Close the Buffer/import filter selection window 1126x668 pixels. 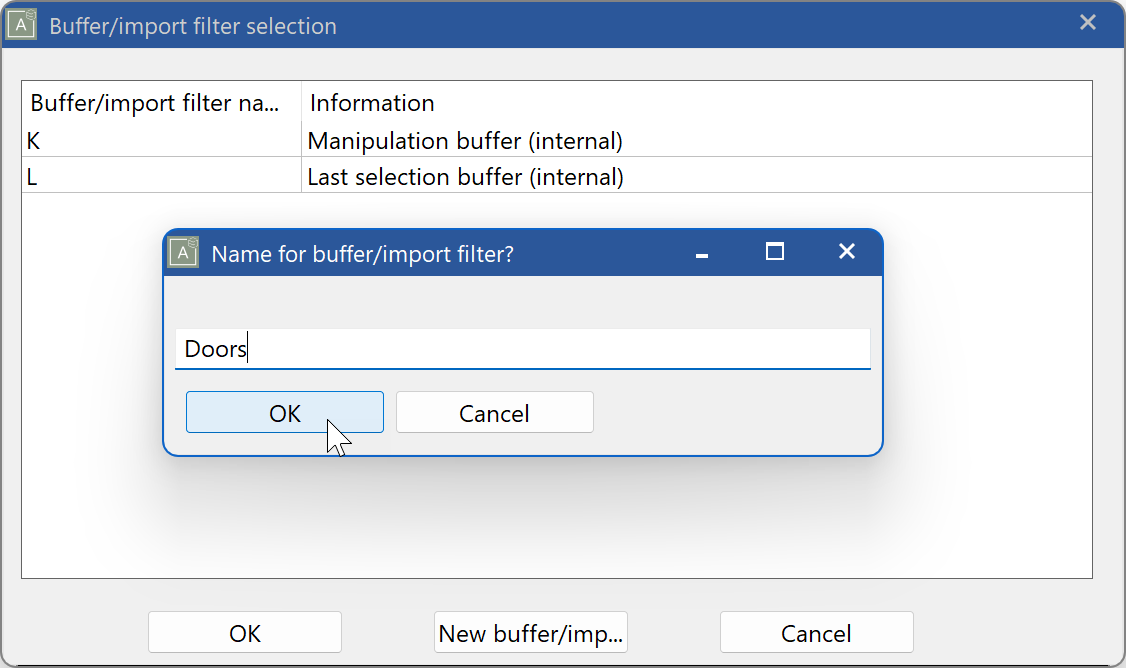1088,21
